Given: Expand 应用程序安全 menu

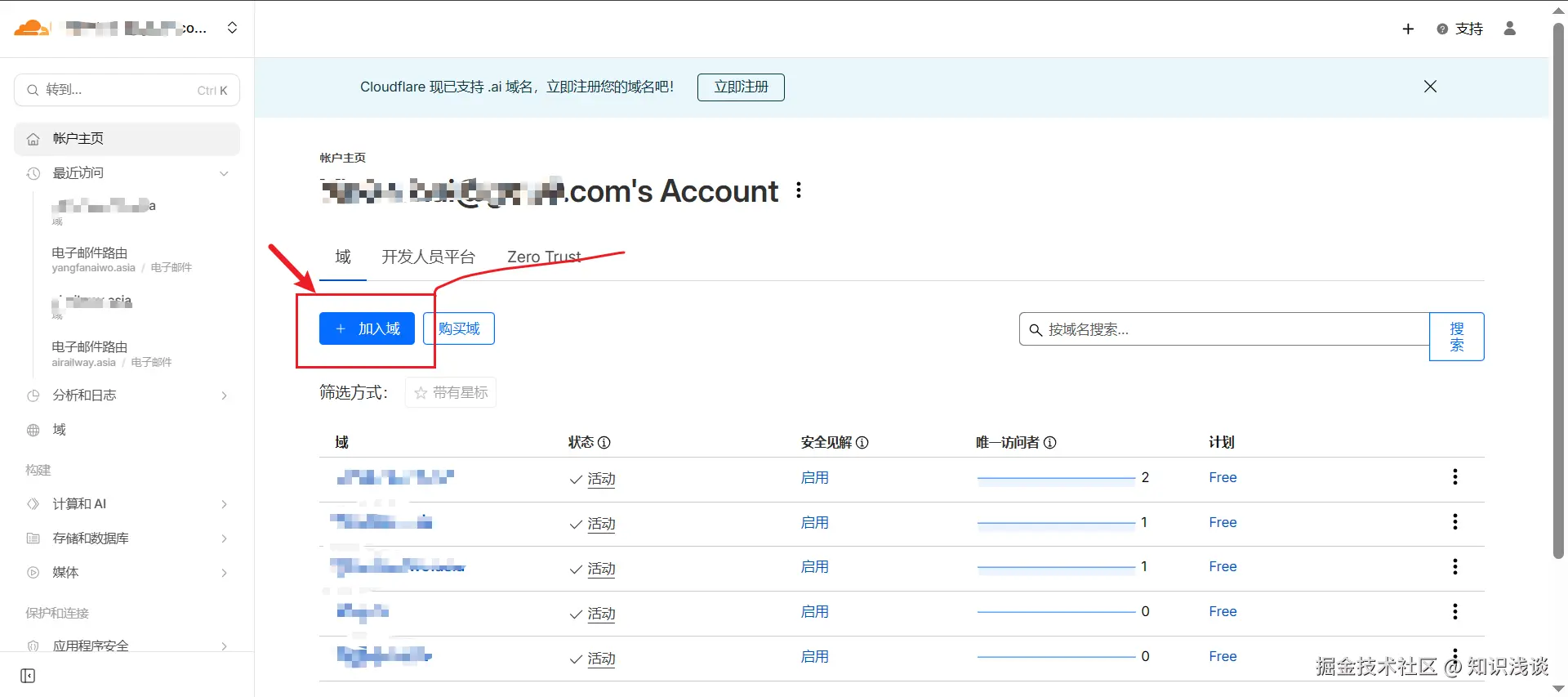Looking at the screenshot, I should pyautogui.click(x=127, y=646).
